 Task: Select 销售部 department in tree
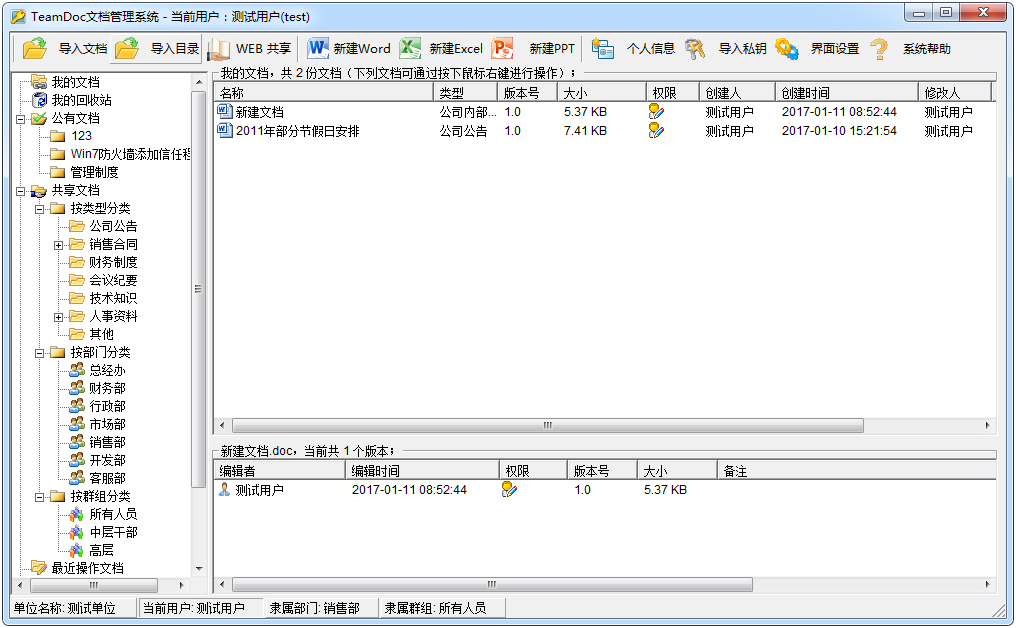pos(108,442)
